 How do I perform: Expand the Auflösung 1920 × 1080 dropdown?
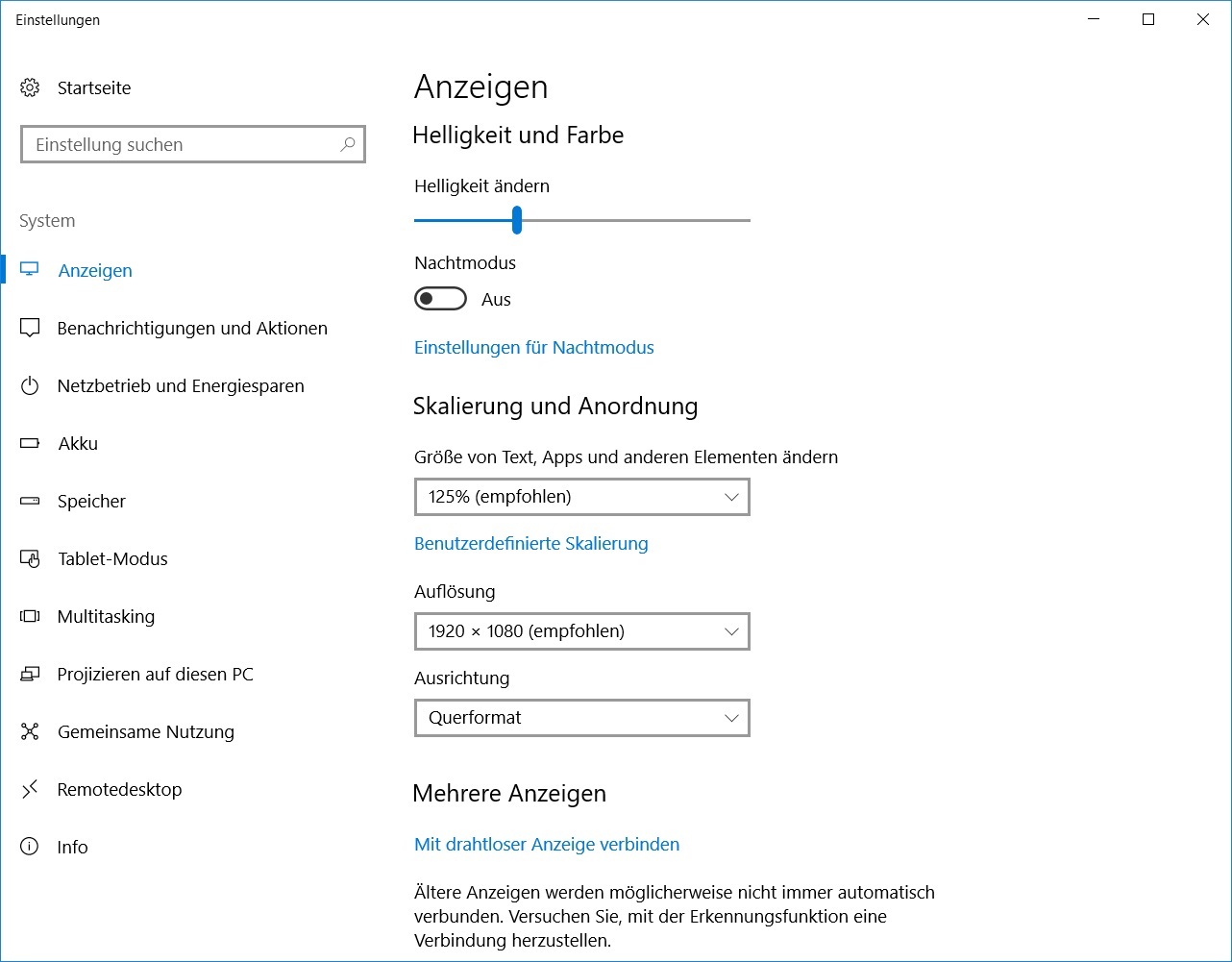click(581, 631)
